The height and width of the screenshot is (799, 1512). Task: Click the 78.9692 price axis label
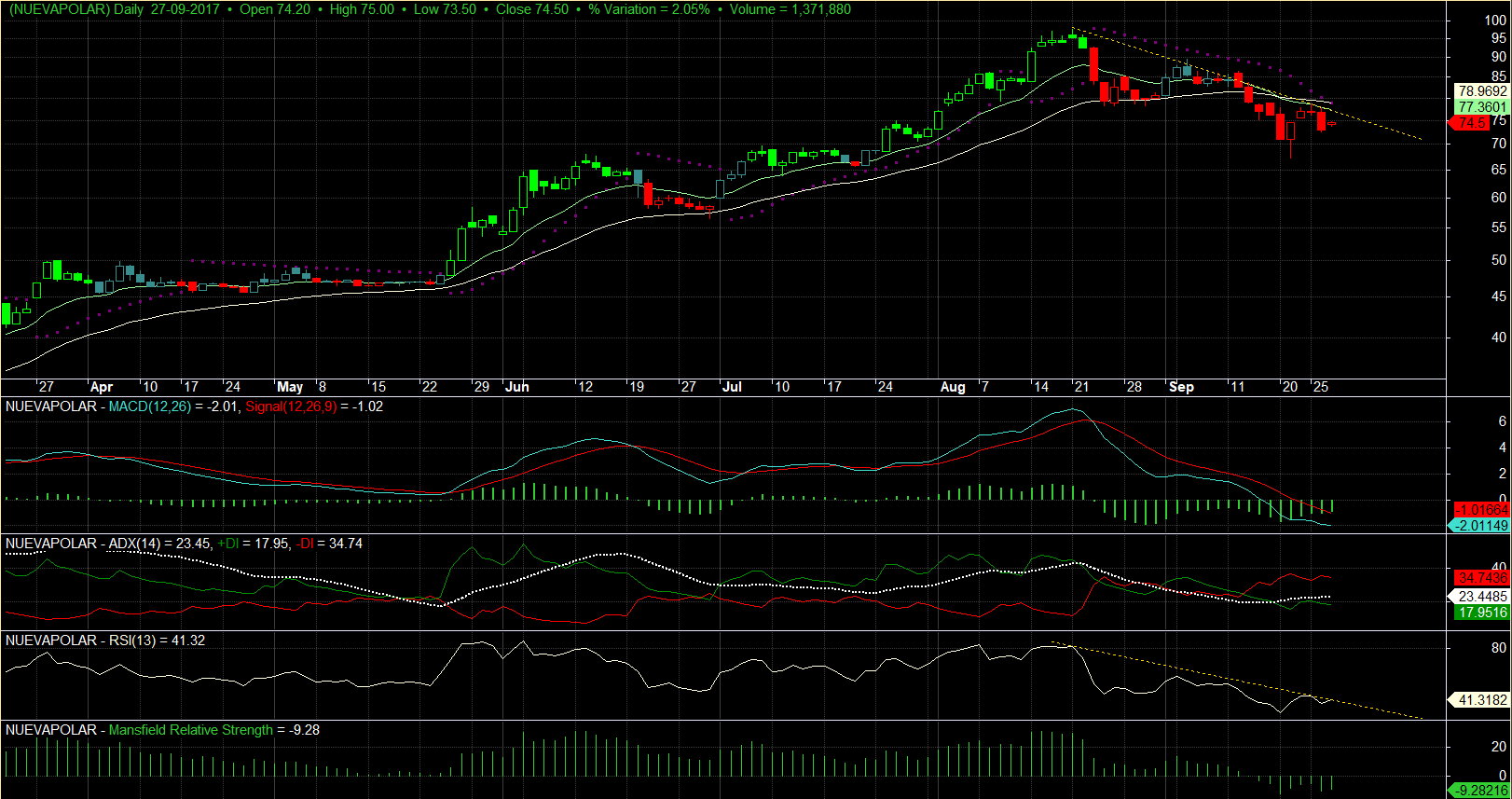[x=1482, y=91]
